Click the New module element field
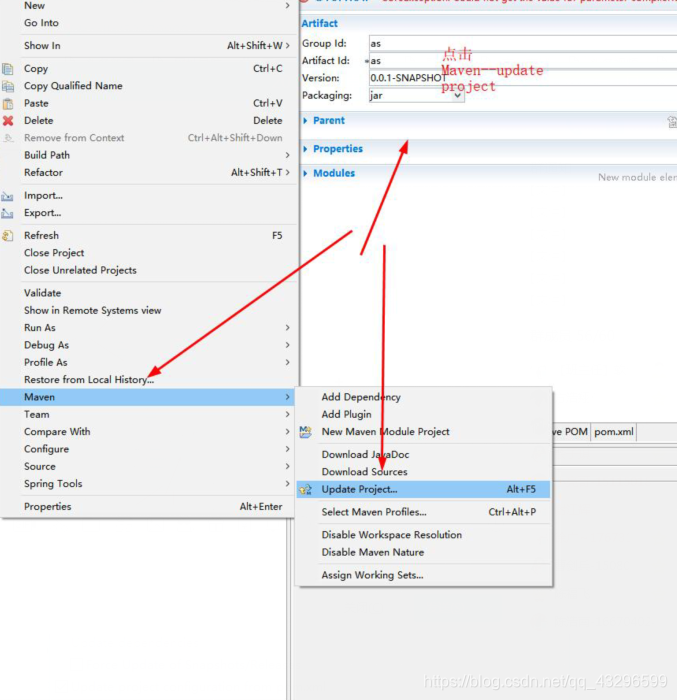Image resolution: width=677 pixels, height=700 pixels. (637, 177)
